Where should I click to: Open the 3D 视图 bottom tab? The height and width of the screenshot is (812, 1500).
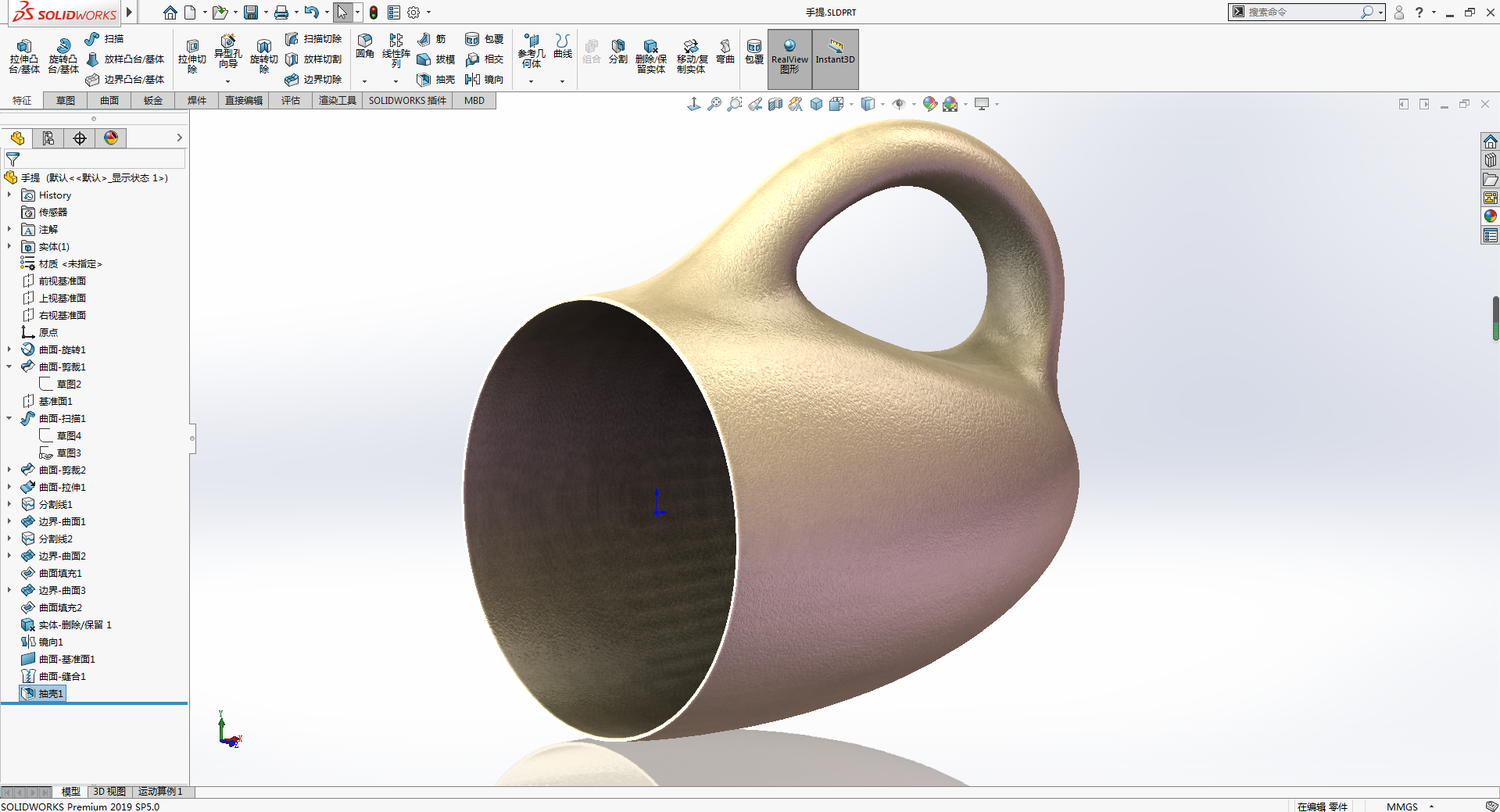pos(109,792)
